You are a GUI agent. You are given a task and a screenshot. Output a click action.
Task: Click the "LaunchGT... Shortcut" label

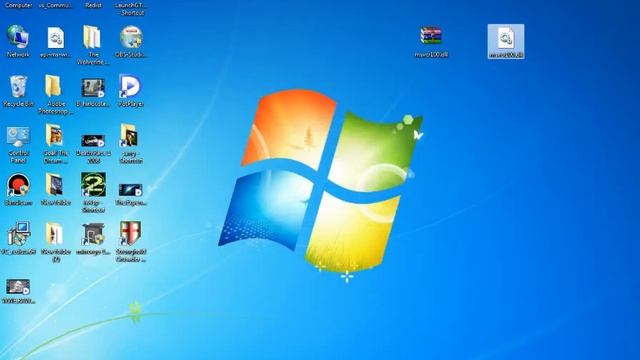pyautogui.click(x=131, y=9)
